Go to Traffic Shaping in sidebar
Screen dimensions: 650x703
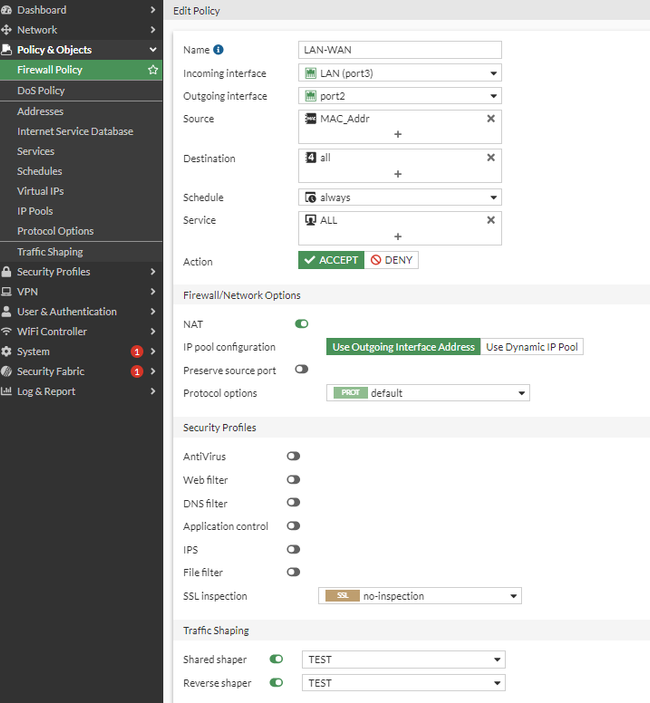click(x=50, y=252)
